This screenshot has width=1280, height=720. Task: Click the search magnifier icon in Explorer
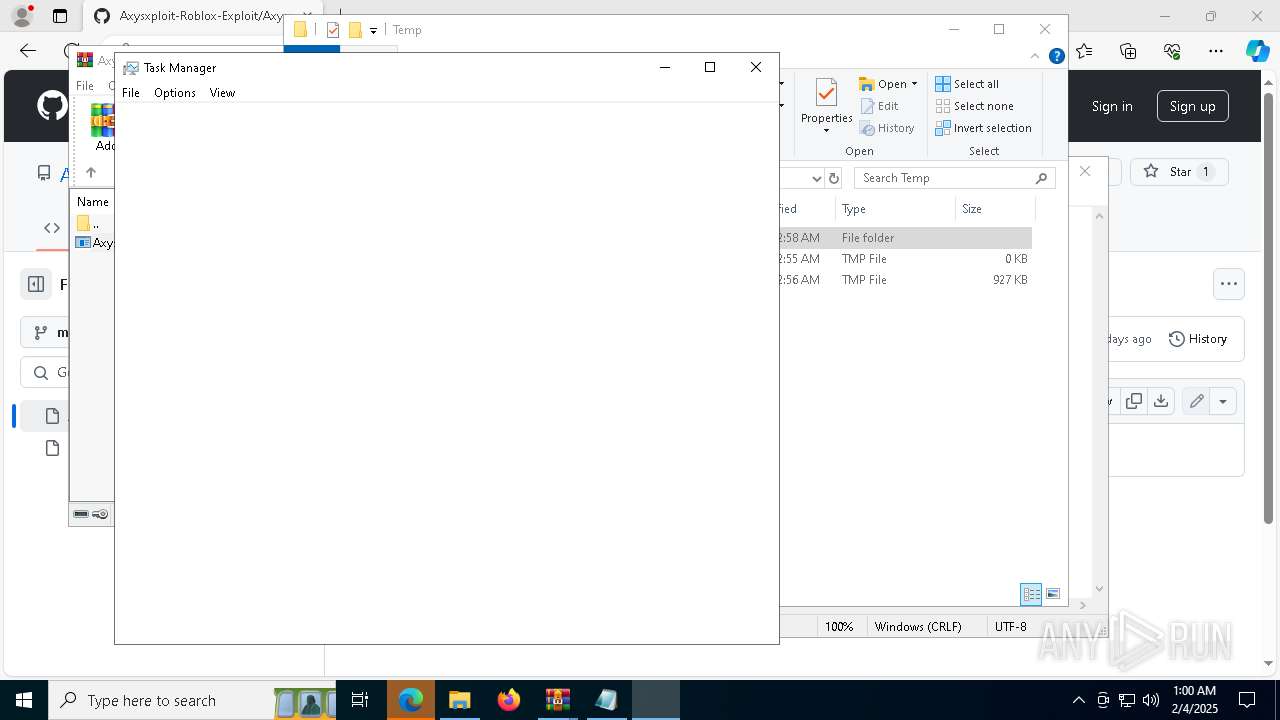tap(1041, 178)
